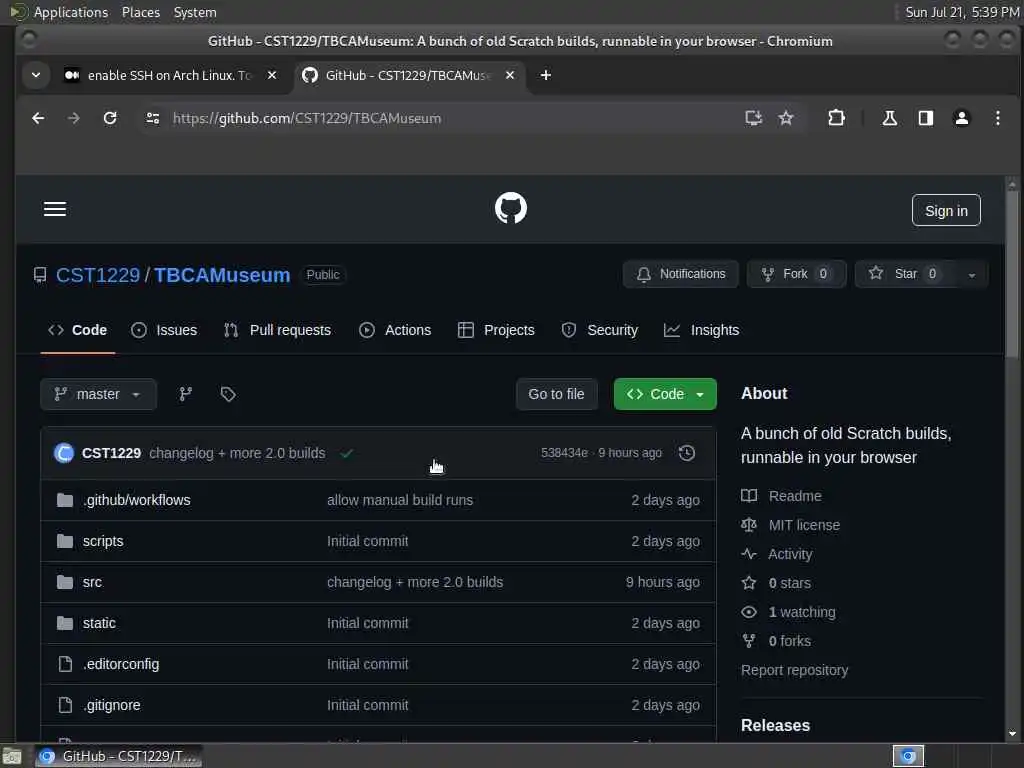
Task: Go back with browser back arrow
Action: pos(39,118)
